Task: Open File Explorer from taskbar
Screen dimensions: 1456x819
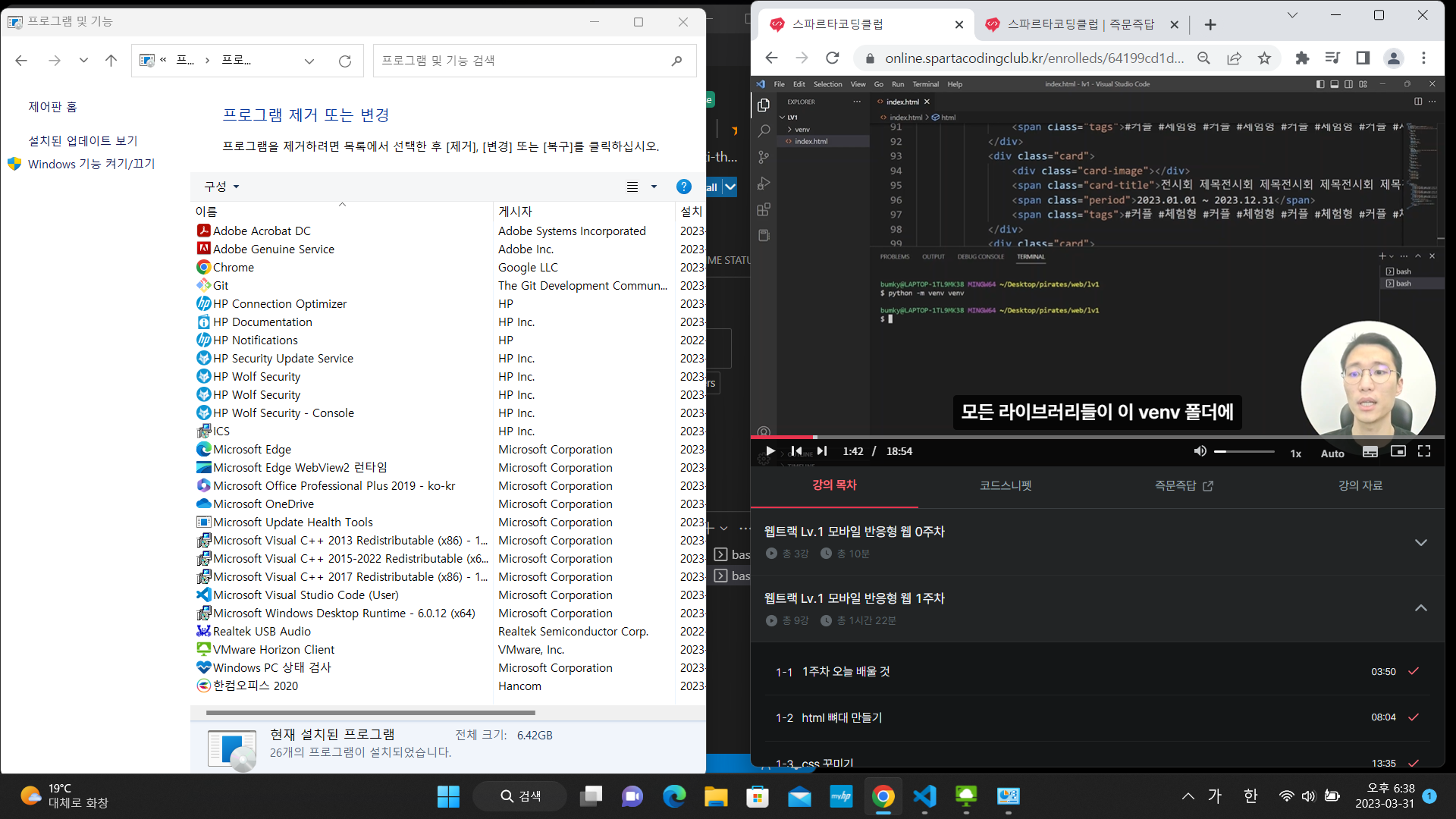Action: pyautogui.click(x=716, y=796)
